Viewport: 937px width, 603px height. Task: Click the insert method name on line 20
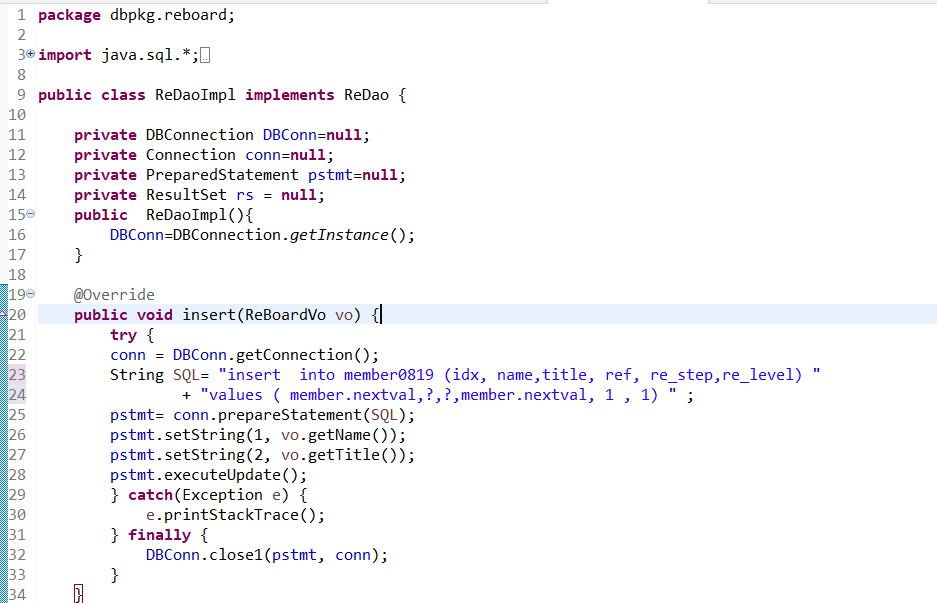click(x=209, y=315)
